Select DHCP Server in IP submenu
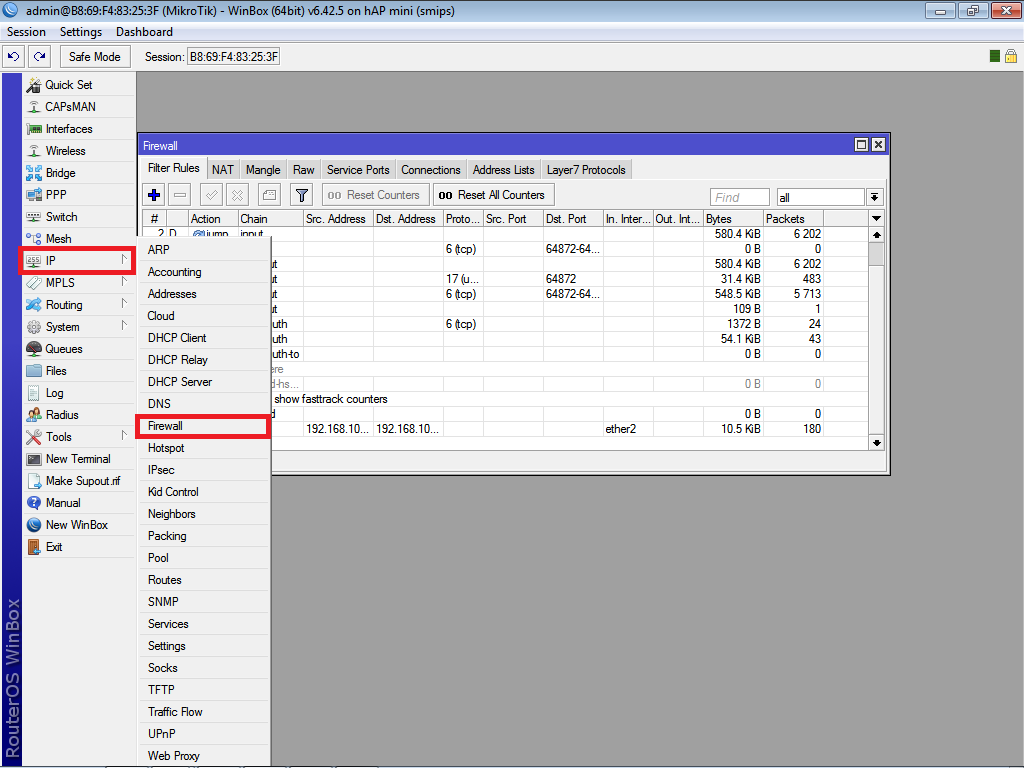This screenshot has height=768, width=1029. (x=204, y=381)
